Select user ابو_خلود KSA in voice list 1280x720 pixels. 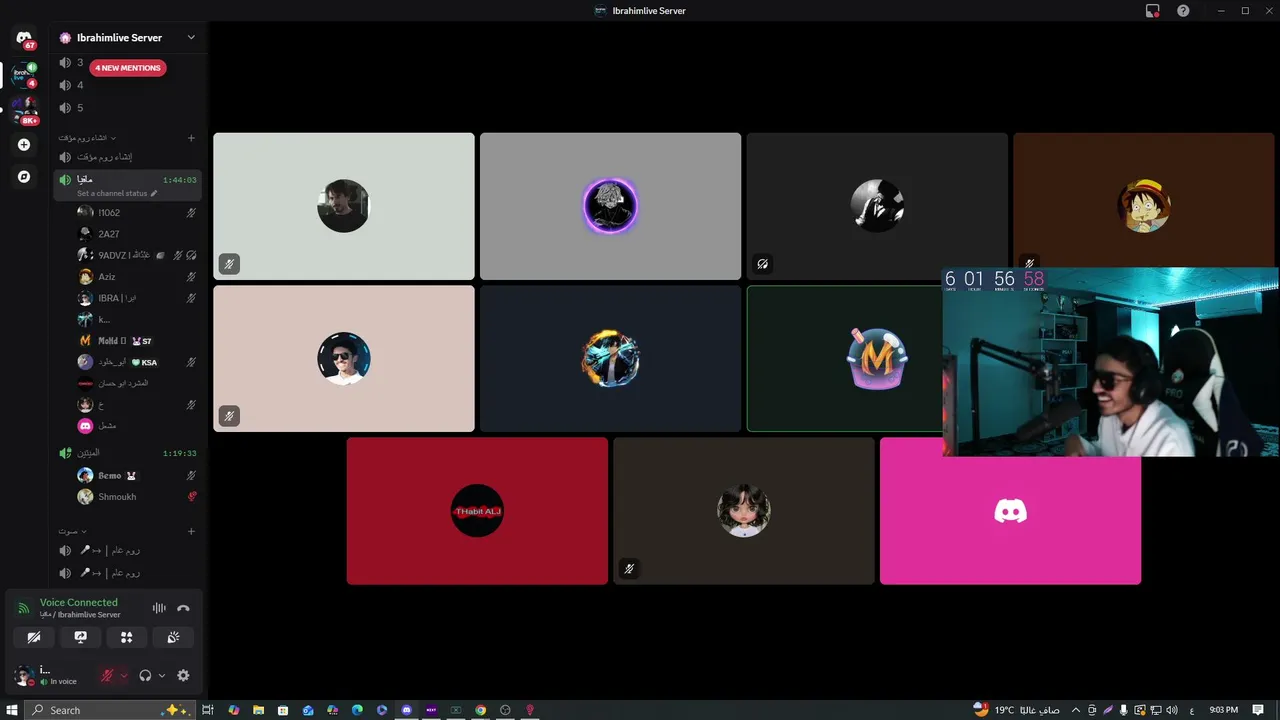(137, 362)
